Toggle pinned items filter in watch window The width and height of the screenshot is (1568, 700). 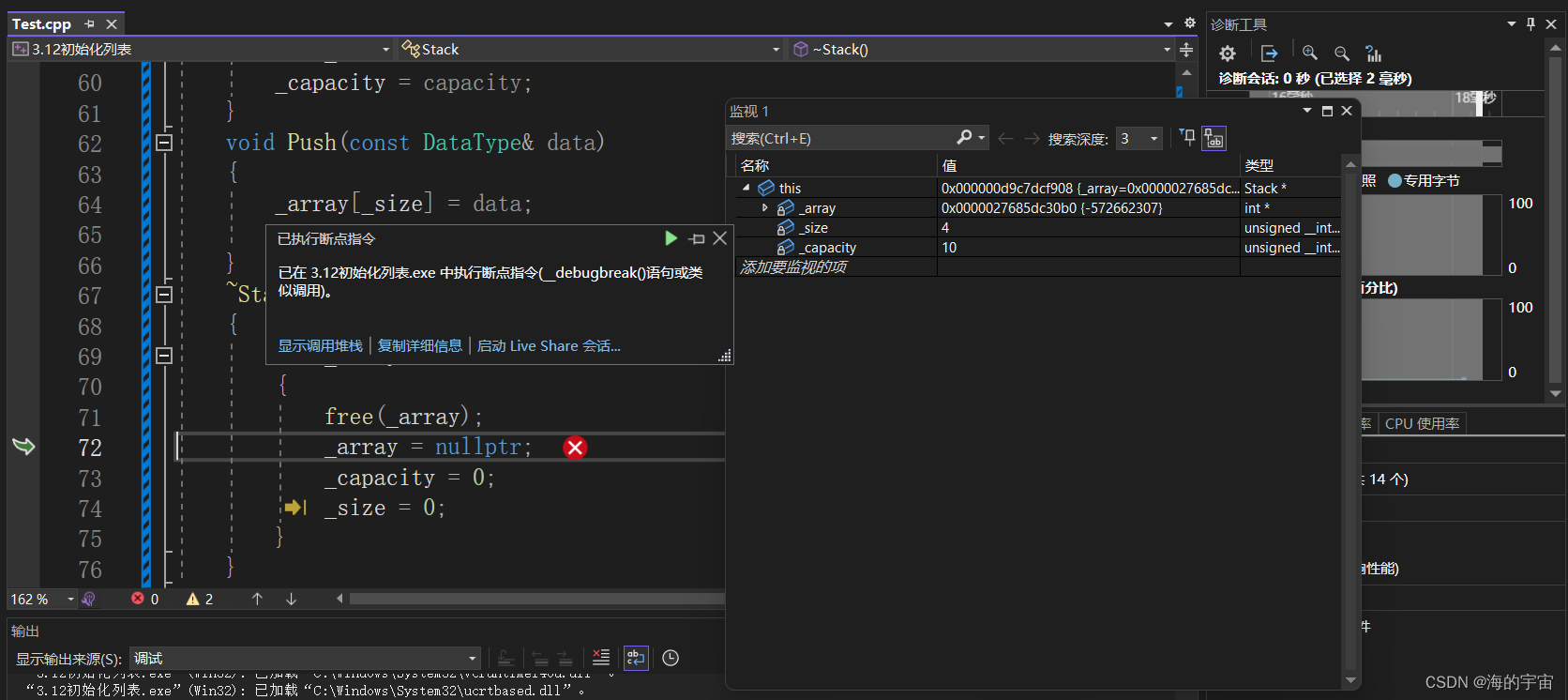point(1187,138)
